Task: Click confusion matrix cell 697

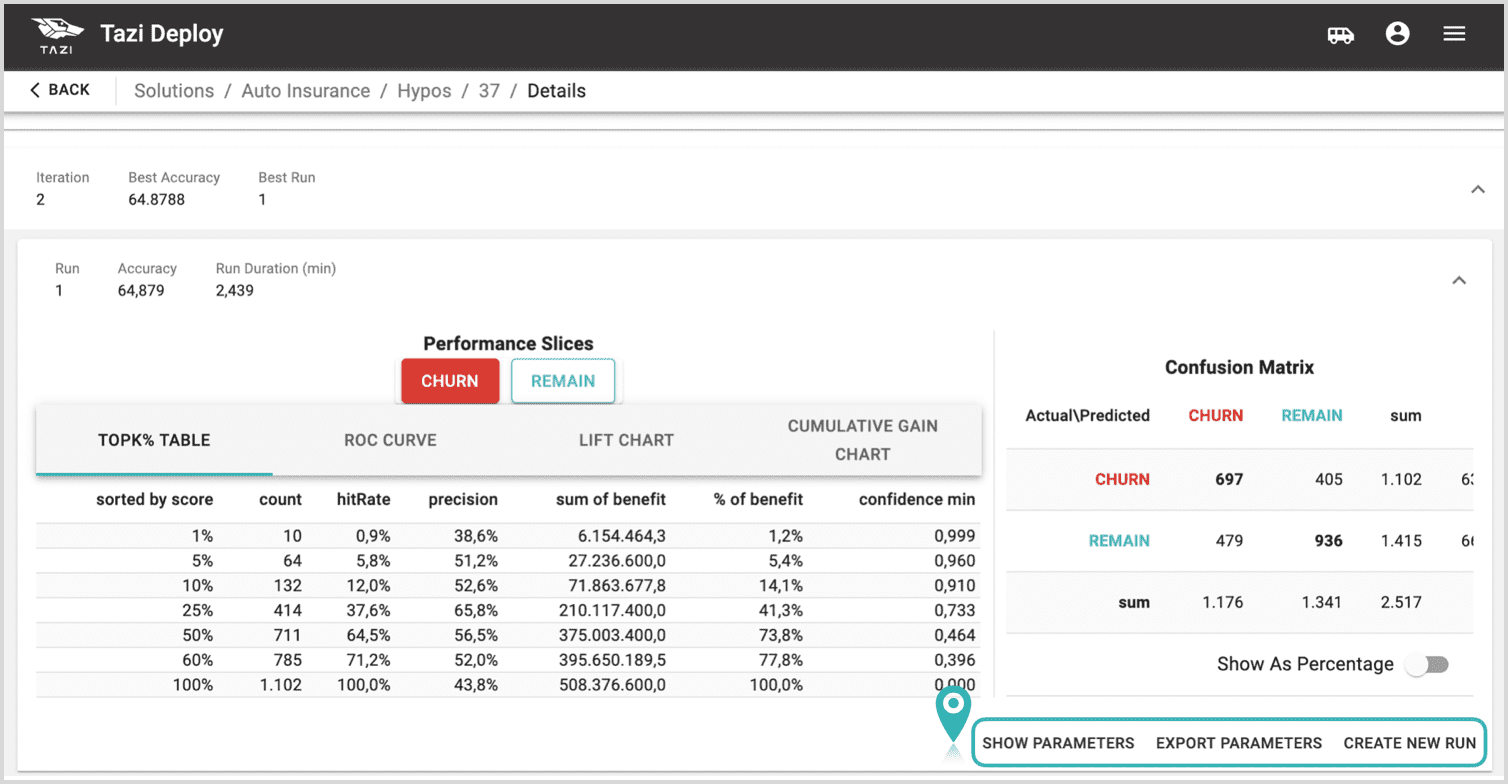Action: (x=1229, y=479)
